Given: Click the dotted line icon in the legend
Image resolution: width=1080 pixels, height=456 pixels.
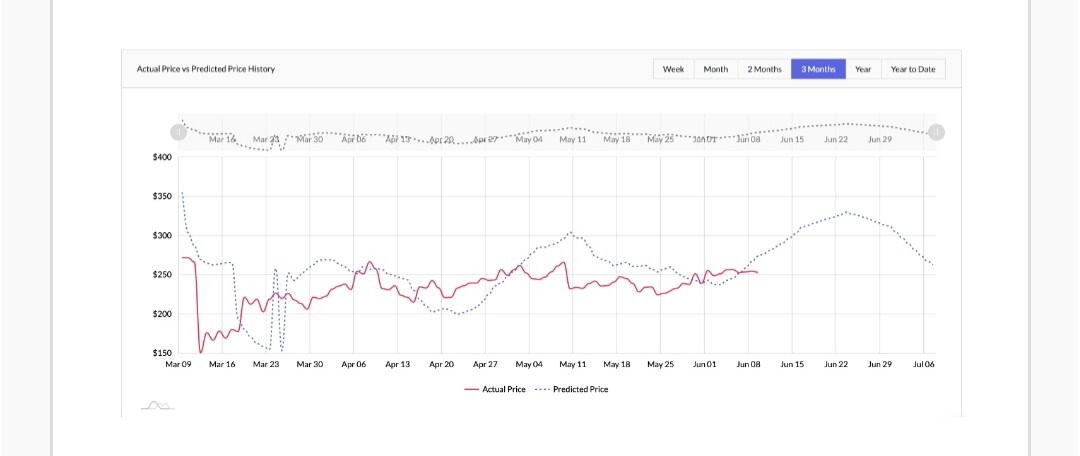Looking at the screenshot, I should pyautogui.click(x=542, y=389).
